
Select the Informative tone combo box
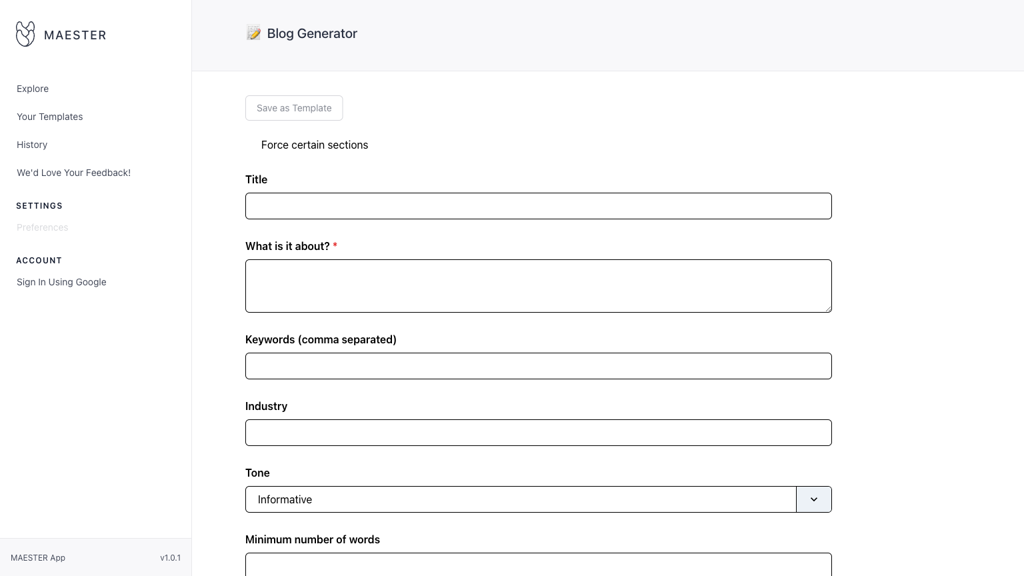pos(520,499)
